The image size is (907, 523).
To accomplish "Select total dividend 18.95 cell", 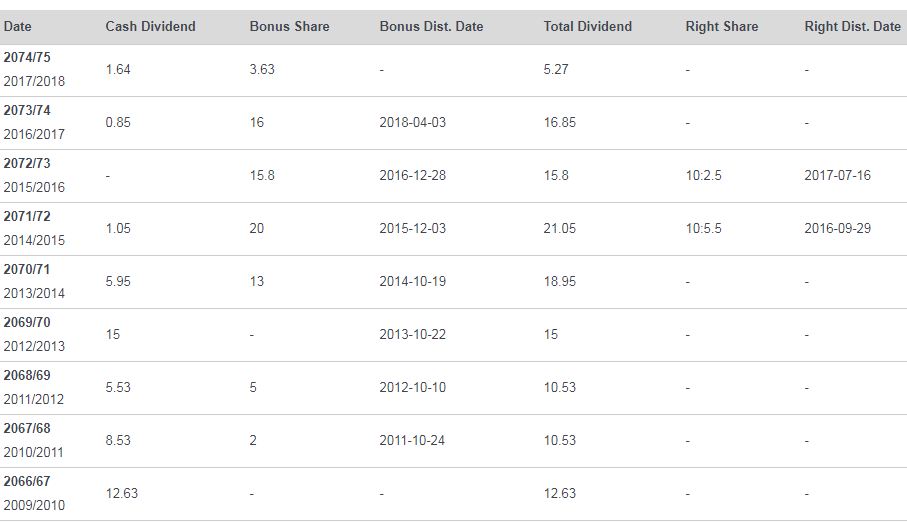I will click(559, 282).
